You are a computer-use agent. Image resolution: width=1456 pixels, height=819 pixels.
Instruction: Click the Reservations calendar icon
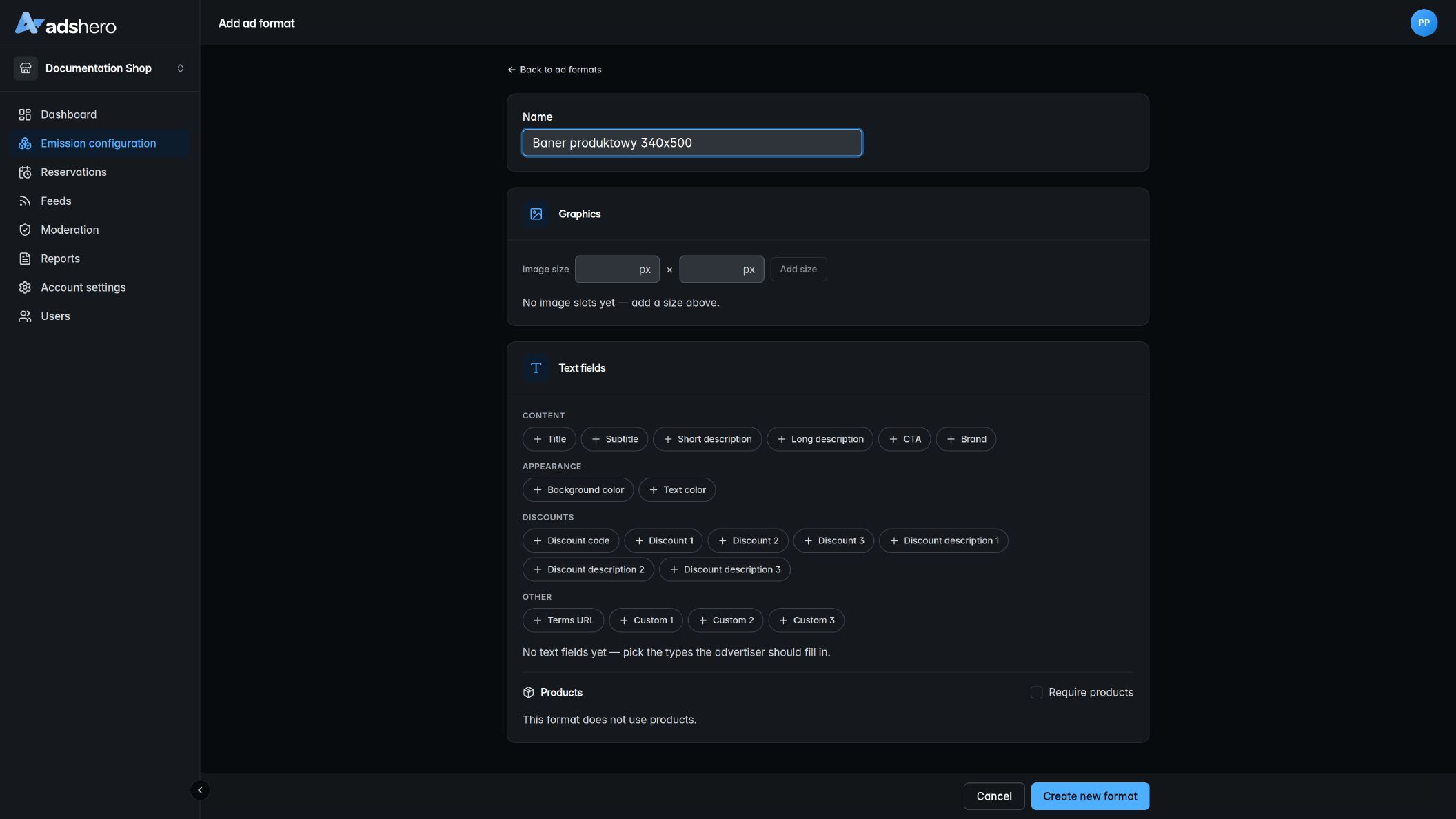tap(25, 172)
